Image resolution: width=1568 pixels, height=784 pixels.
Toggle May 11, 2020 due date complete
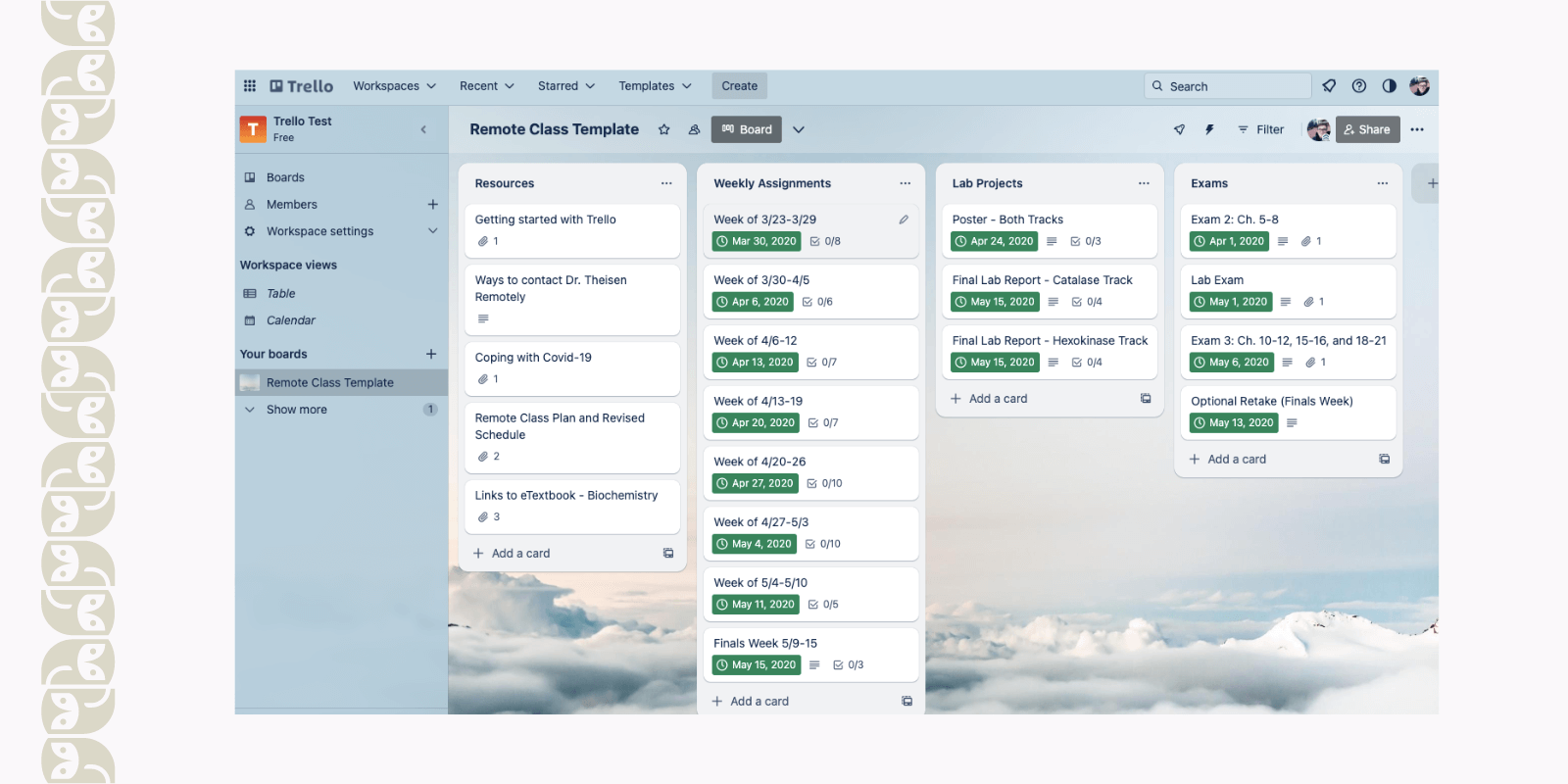pyautogui.click(x=756, y=605)
